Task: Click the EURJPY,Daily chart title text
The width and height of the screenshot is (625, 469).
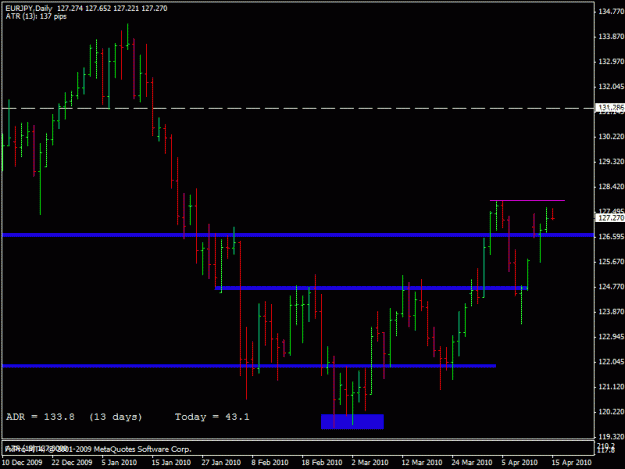Action: pyautogui.click(x=29, y=8)
